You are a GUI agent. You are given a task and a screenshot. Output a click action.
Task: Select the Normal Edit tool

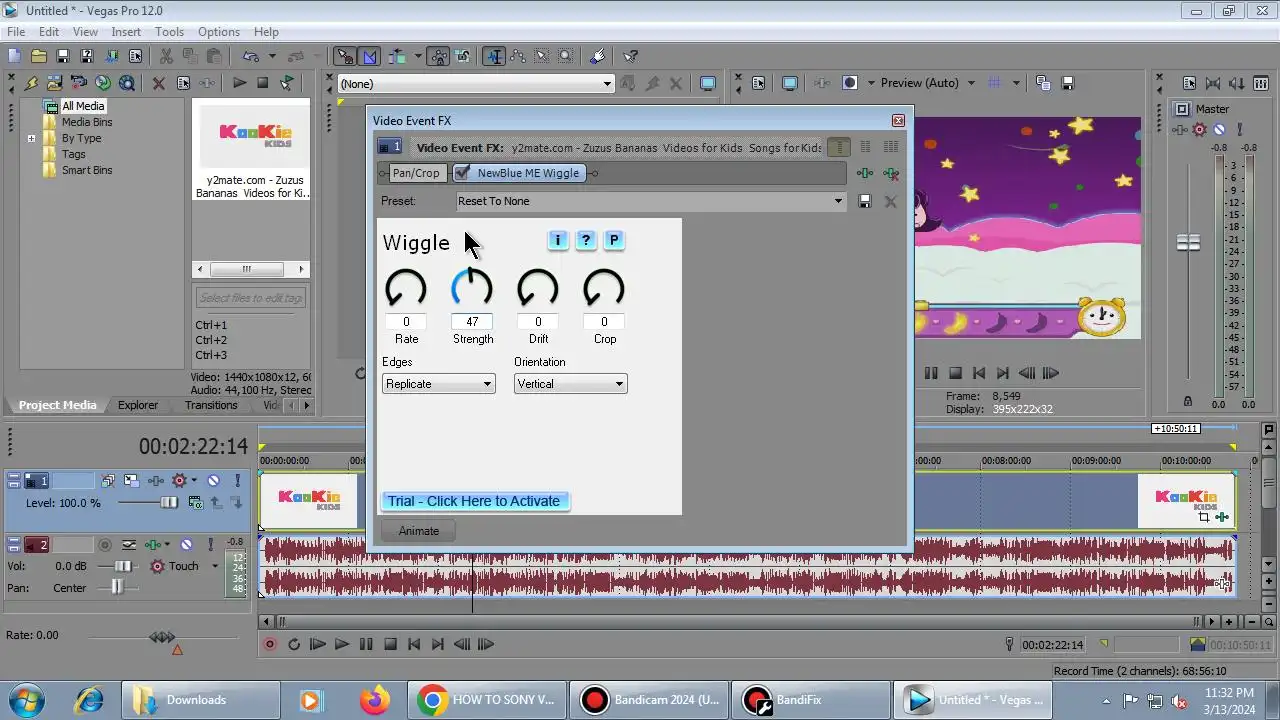click(x=494, y=56)
